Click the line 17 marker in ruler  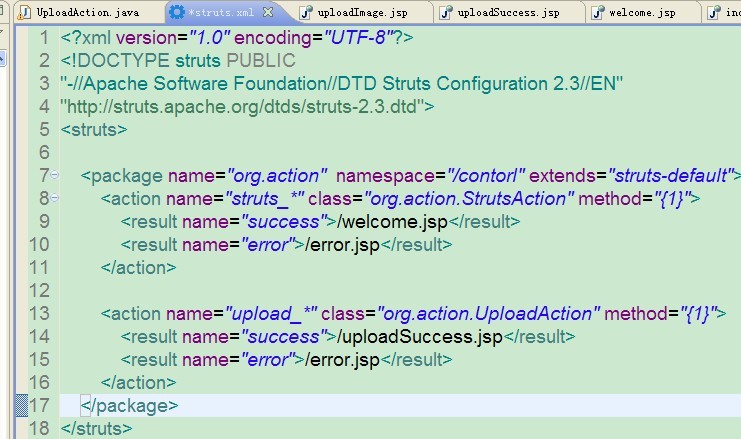point(21,405)
